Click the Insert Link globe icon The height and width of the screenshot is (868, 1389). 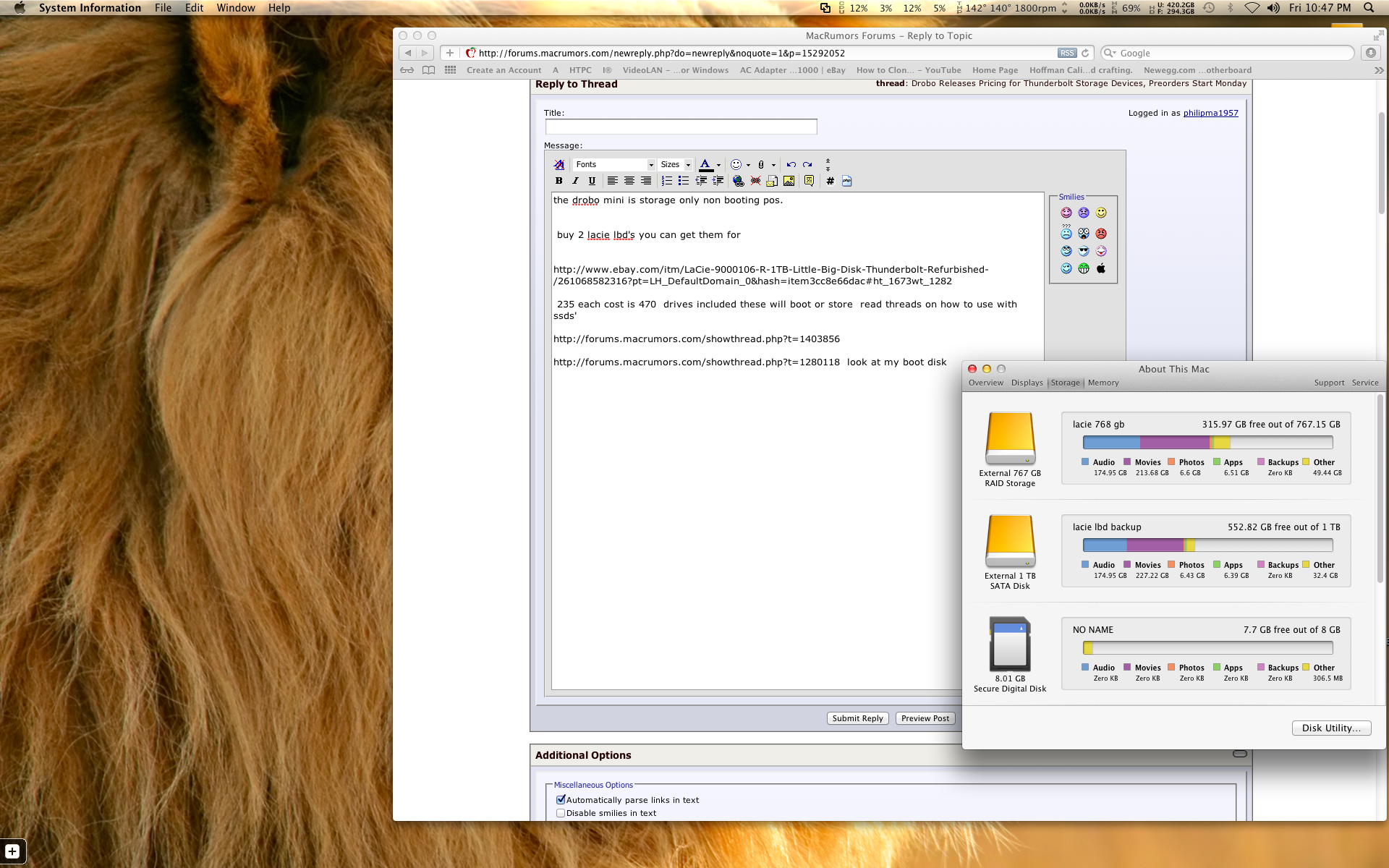738,181
